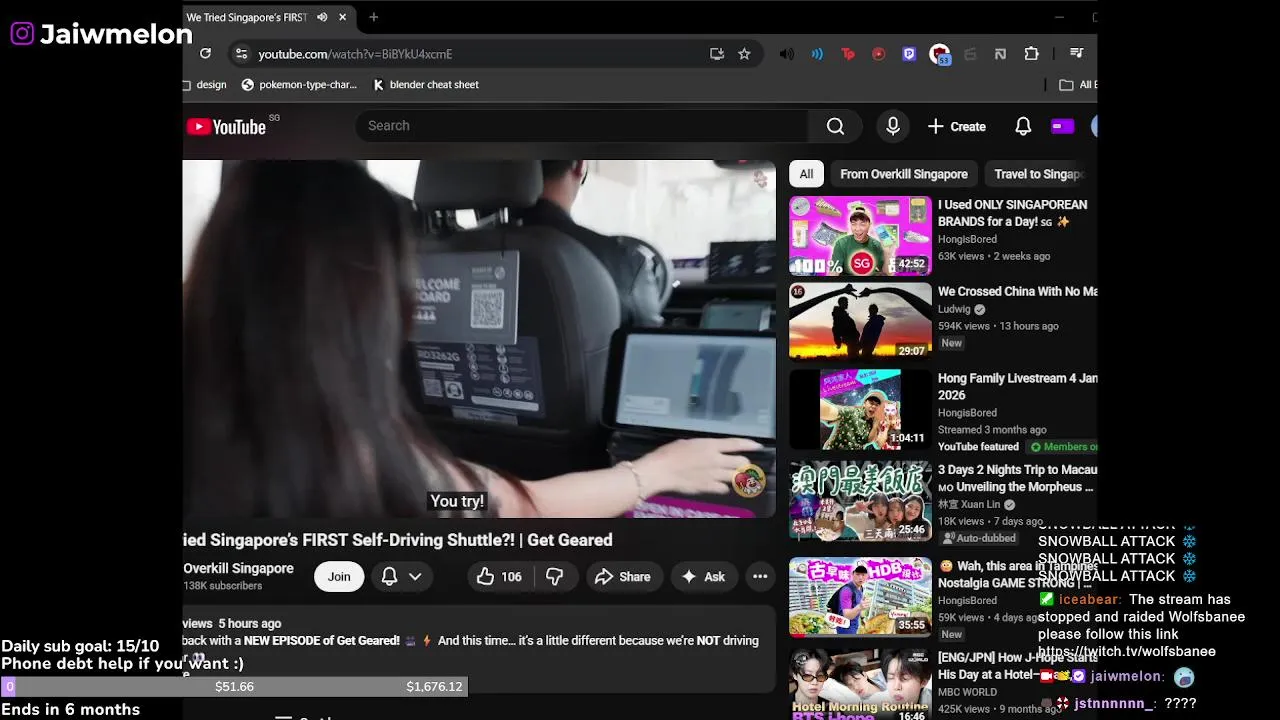Open the pokemon-type-chart bookmark
Screen dimensions: 1280x720
[x=299, y=85]
